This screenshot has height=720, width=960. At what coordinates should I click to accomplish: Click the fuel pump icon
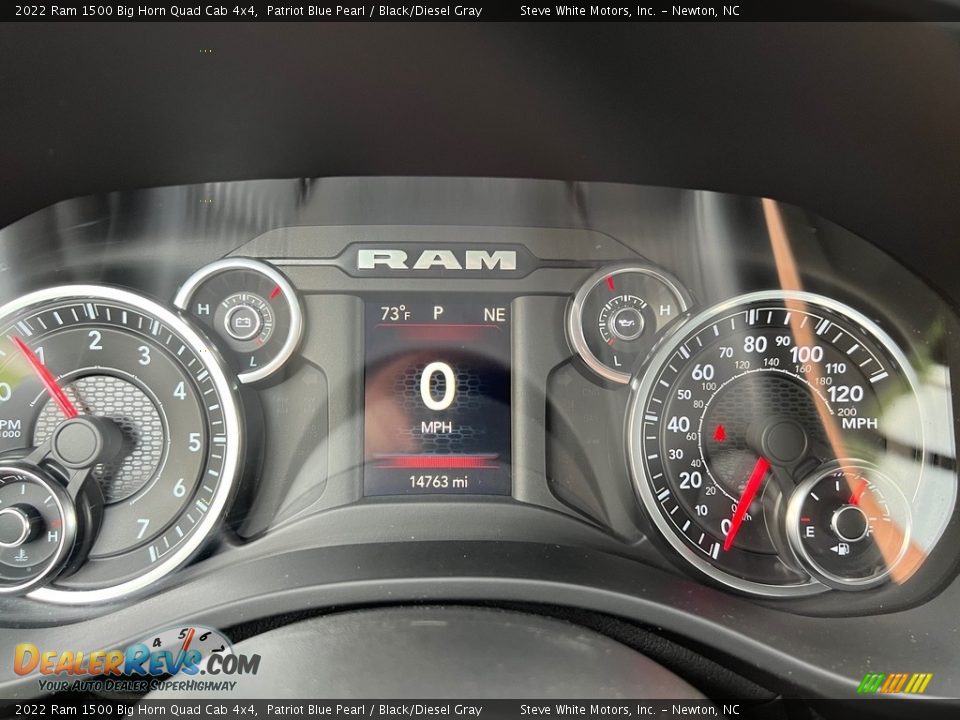pos(839,549)
